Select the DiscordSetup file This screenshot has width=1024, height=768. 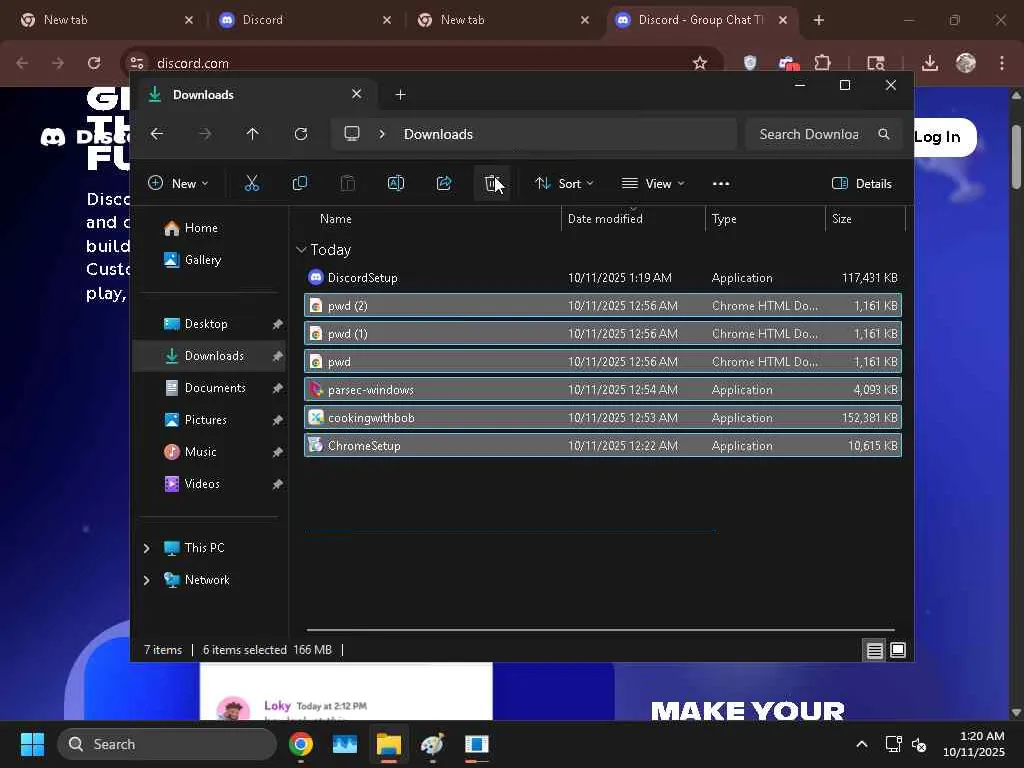pyautogui.click(x=362, y=278)
